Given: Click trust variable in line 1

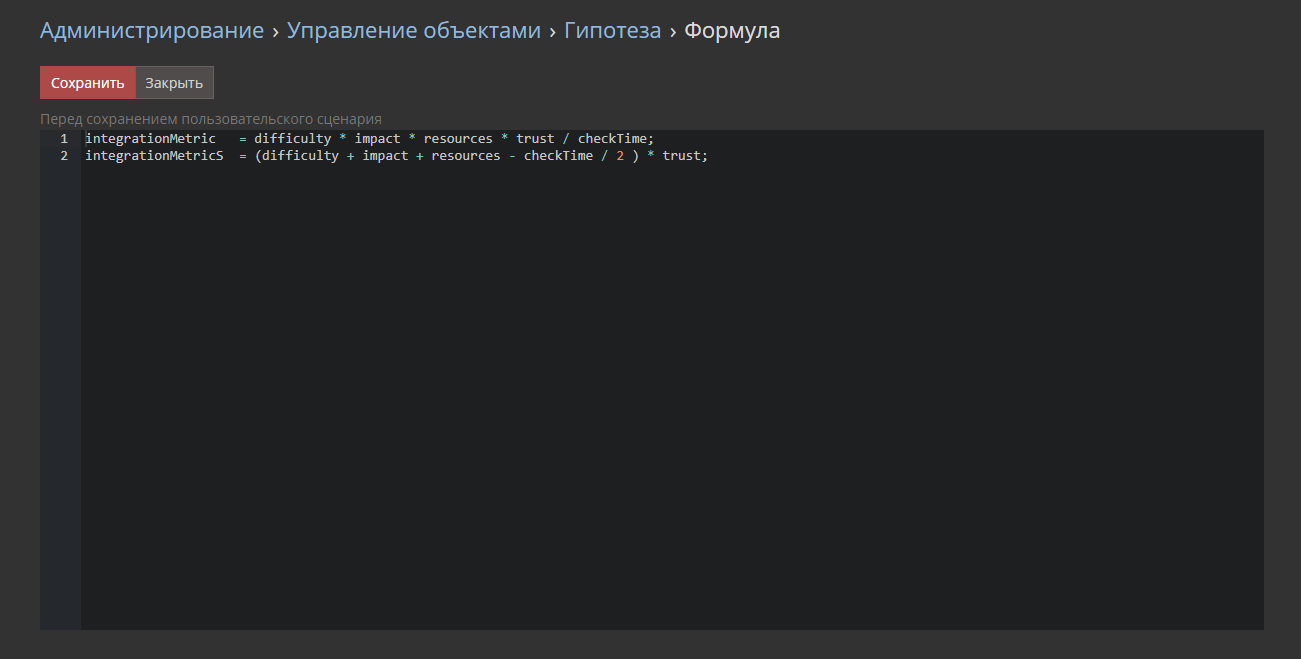Looking at the screenshot, I should coord(535,139).
